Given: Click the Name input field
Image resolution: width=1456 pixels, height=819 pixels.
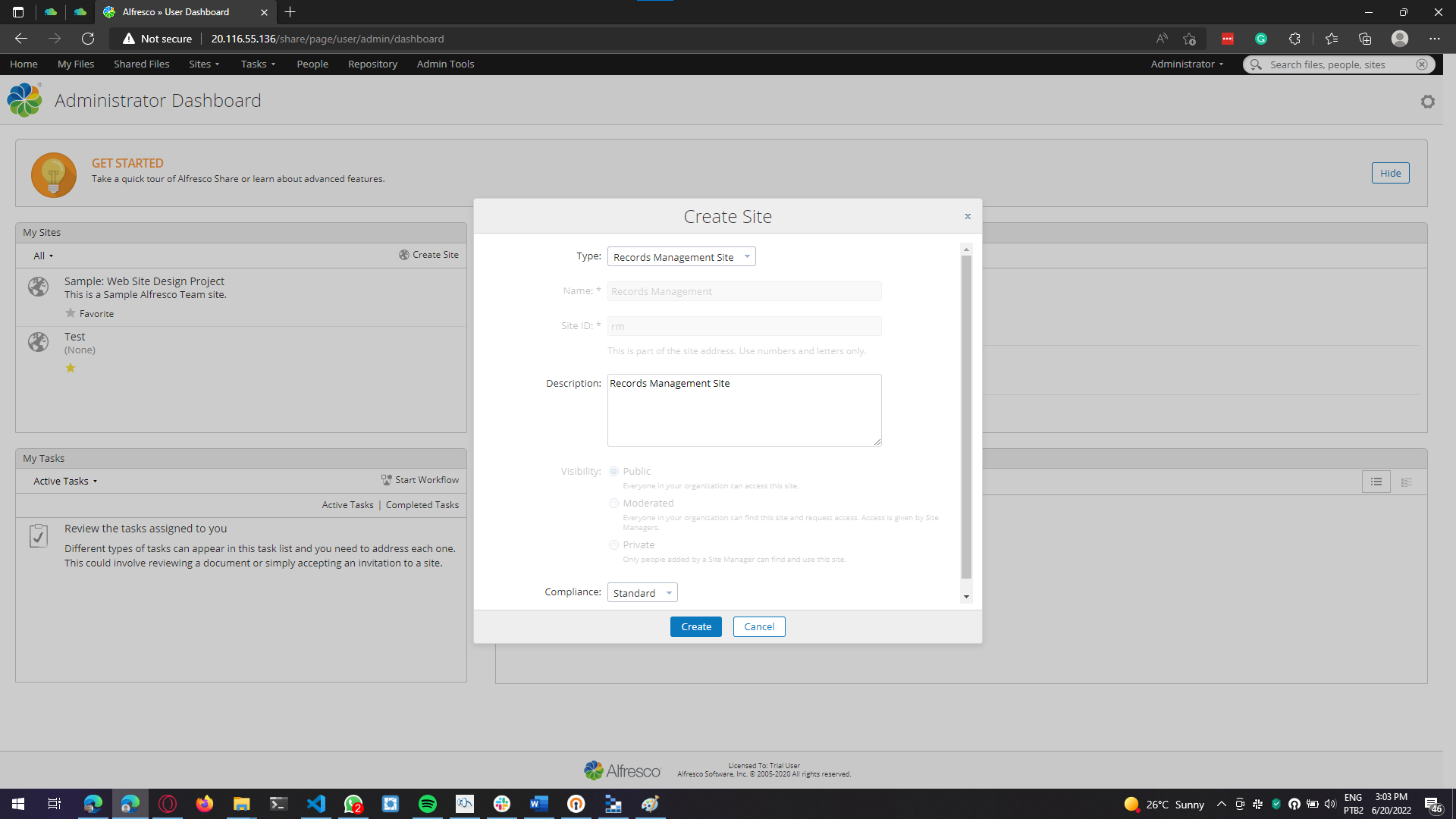Looking at the screenshot, I should point(744,291).
